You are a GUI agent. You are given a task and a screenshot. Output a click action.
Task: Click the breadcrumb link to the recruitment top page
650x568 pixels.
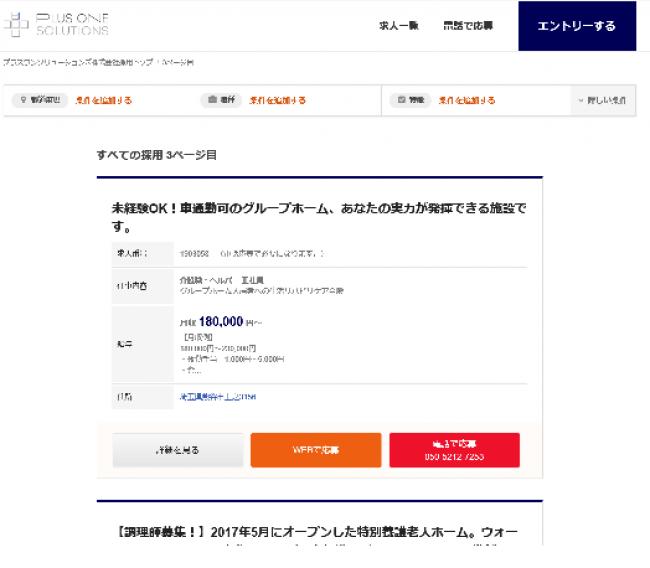78,63
